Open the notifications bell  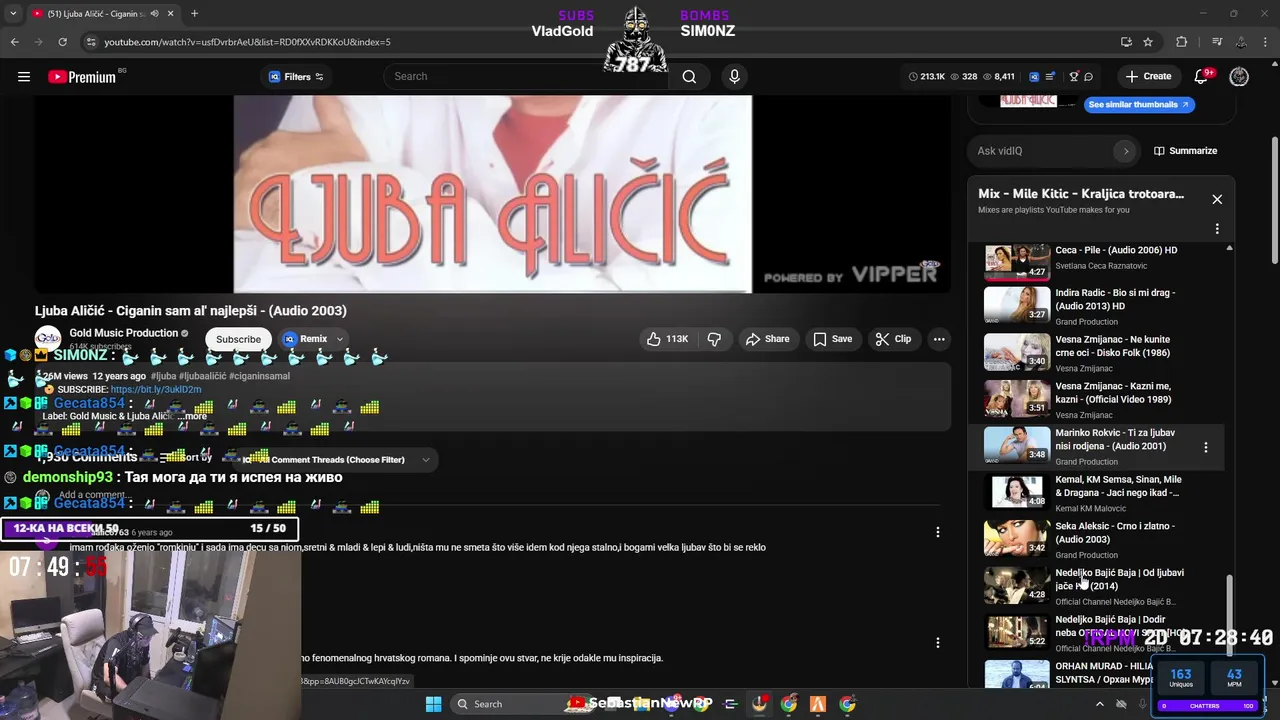1201,76
